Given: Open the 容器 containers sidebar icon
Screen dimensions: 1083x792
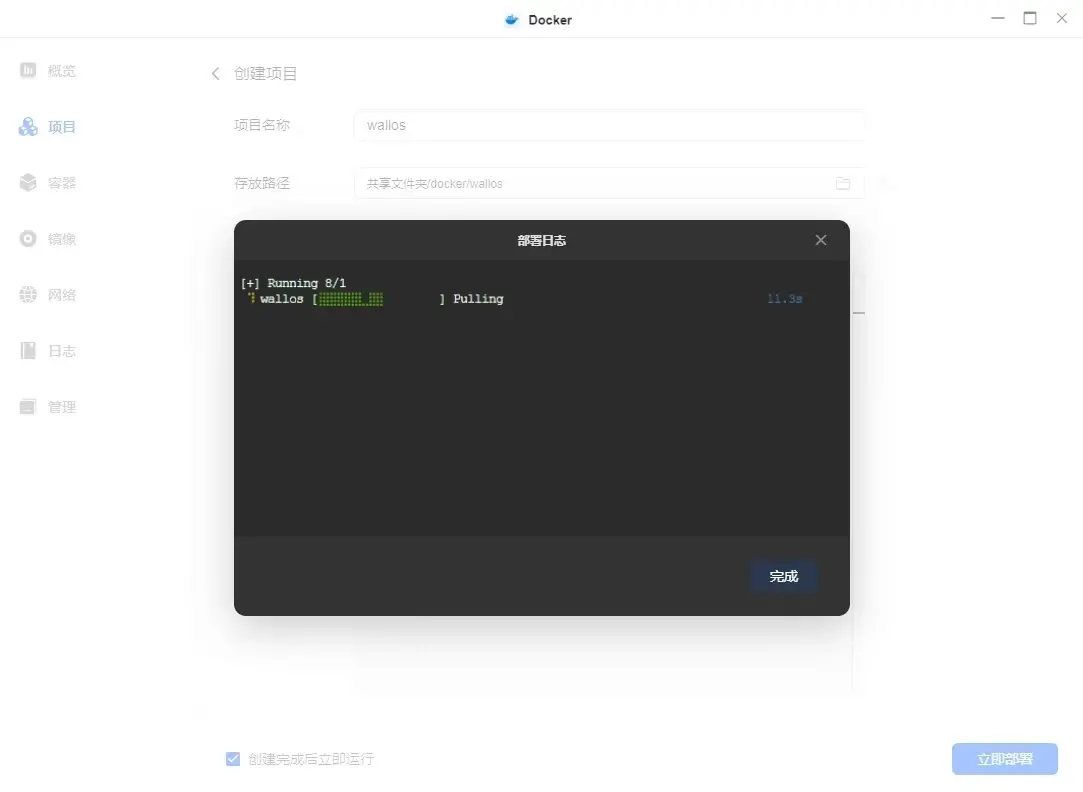Looking at the screenshot, I should (x=28, y=183).
